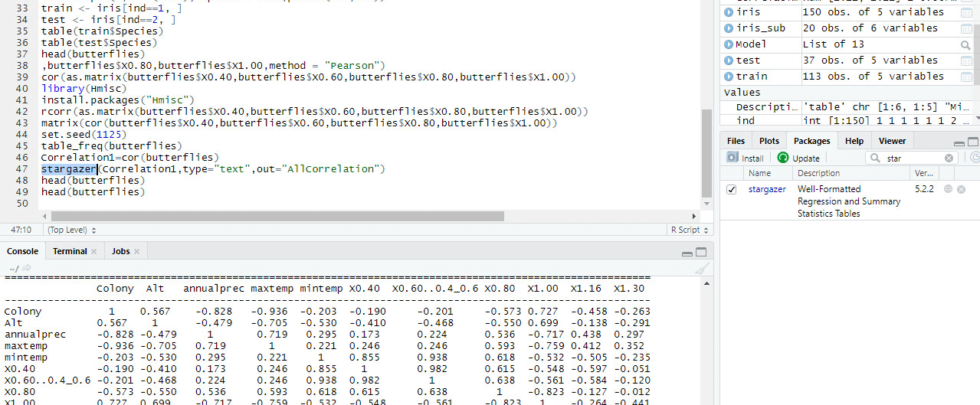
Task: Clear the console with broom icon
Action: pyautogui.click(x=703, y=268)
